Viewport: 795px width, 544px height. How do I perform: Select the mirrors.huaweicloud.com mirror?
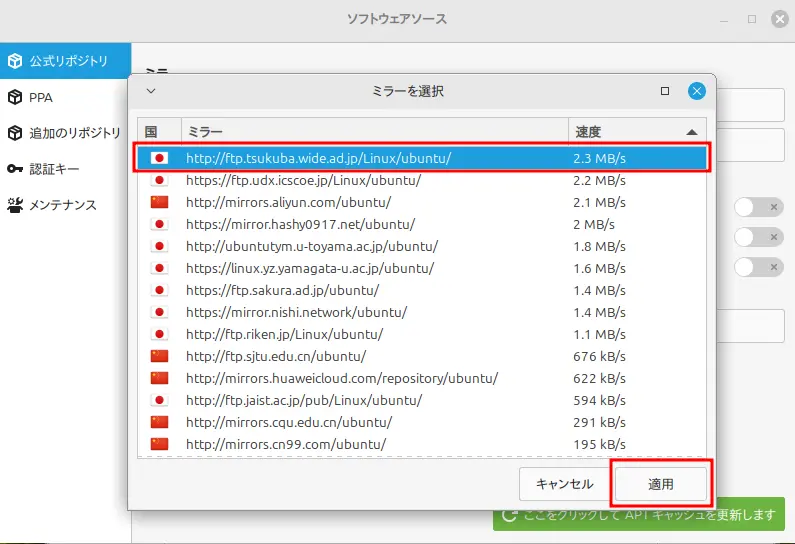click(x=422, y=378)
